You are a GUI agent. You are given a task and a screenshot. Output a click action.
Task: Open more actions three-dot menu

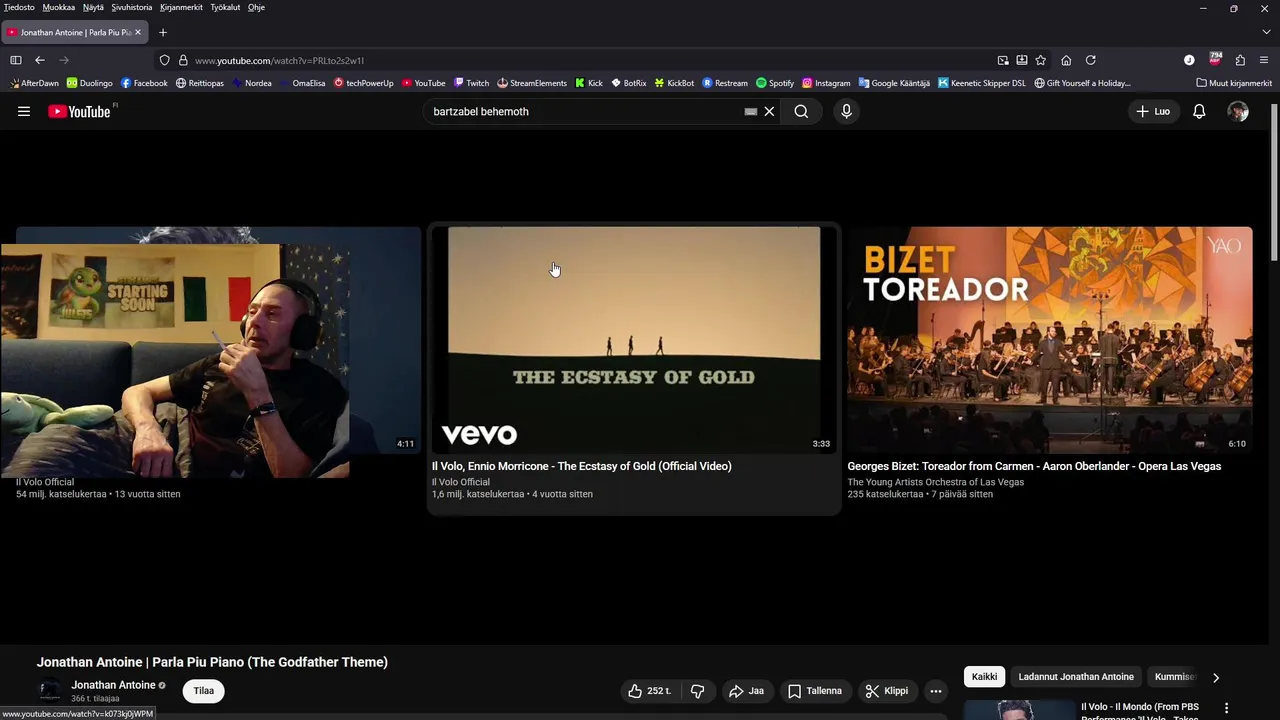936,691
